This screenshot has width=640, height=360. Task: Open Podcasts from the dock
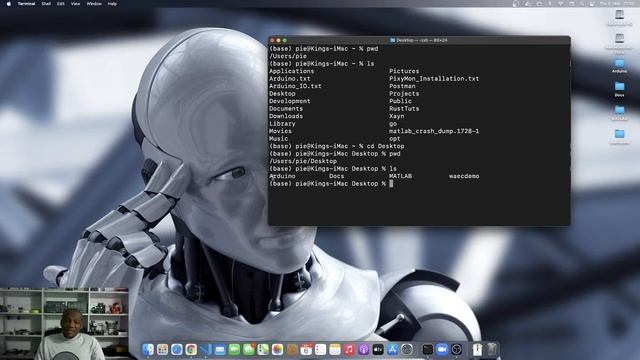coord(364,349)
